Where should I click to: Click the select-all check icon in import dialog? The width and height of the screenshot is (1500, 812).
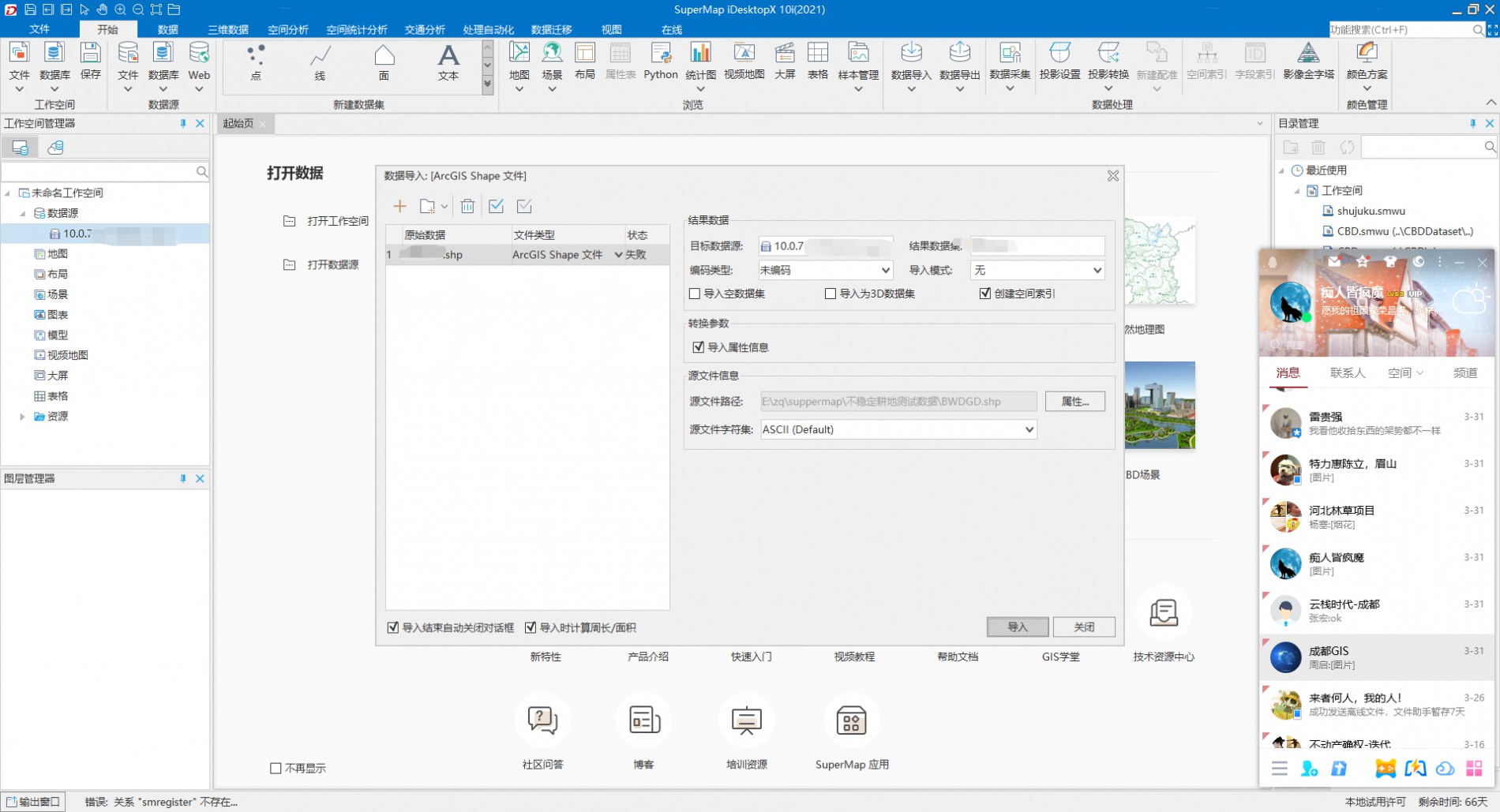[496, 206]
